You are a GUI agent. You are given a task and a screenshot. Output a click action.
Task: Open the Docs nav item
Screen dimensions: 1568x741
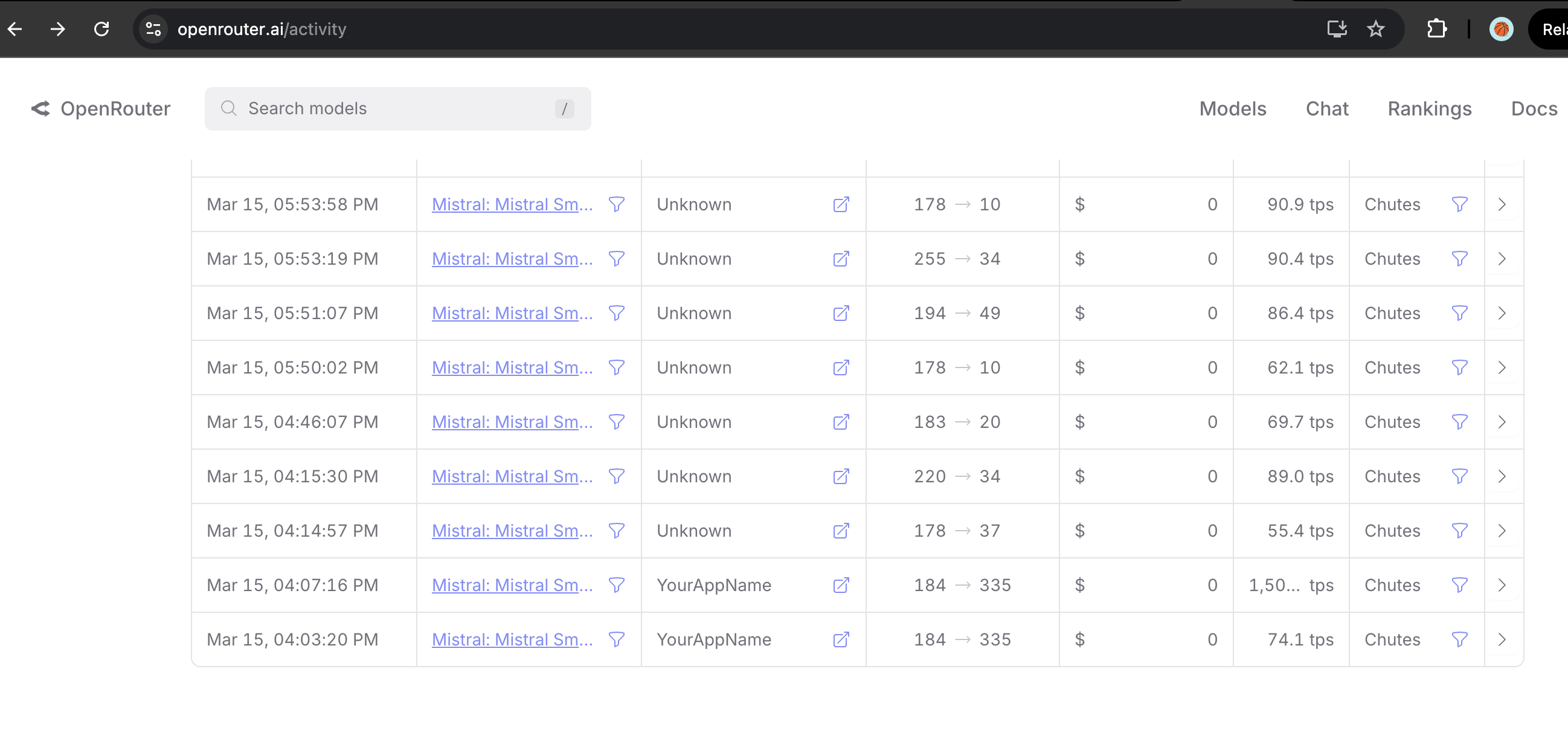(1534, 109)
